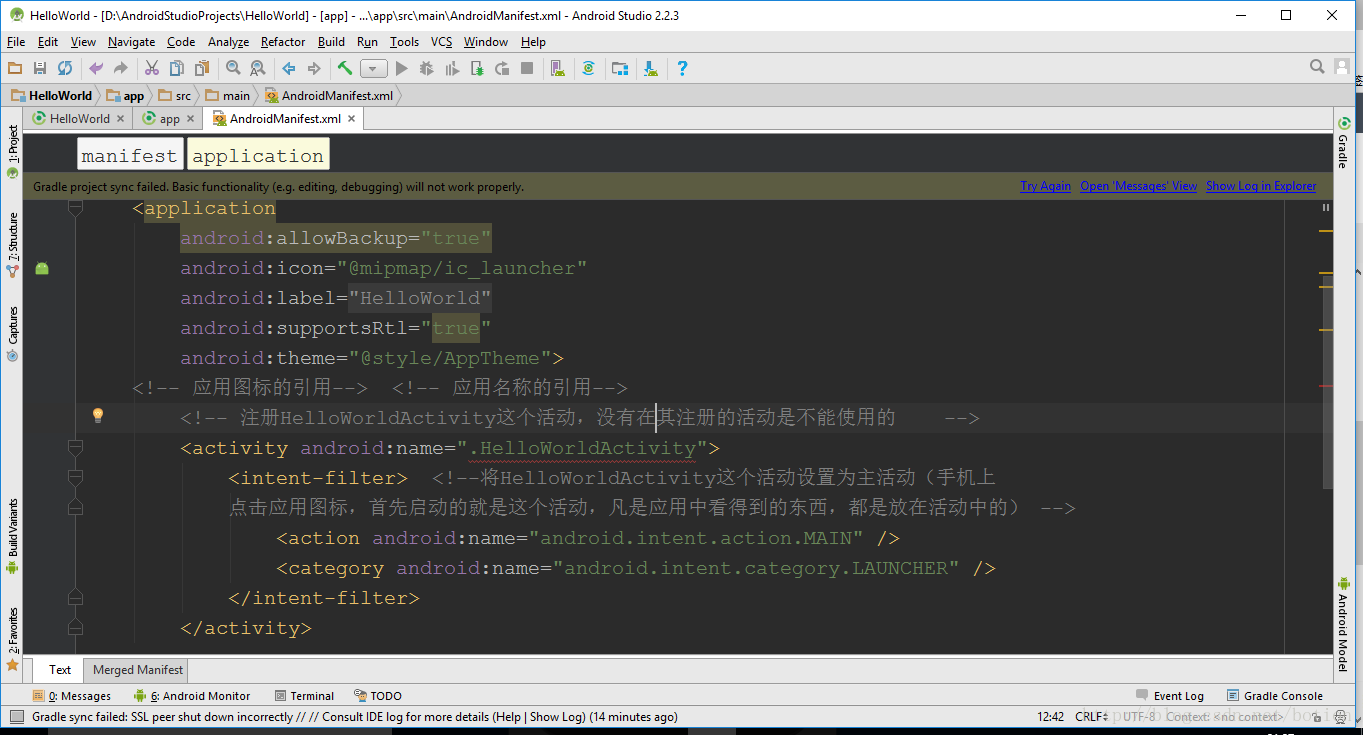Toggle tool window buttons in status bar
This screenshot has height=735, width=1363.
pyautogui.click(x=16, y=716)
